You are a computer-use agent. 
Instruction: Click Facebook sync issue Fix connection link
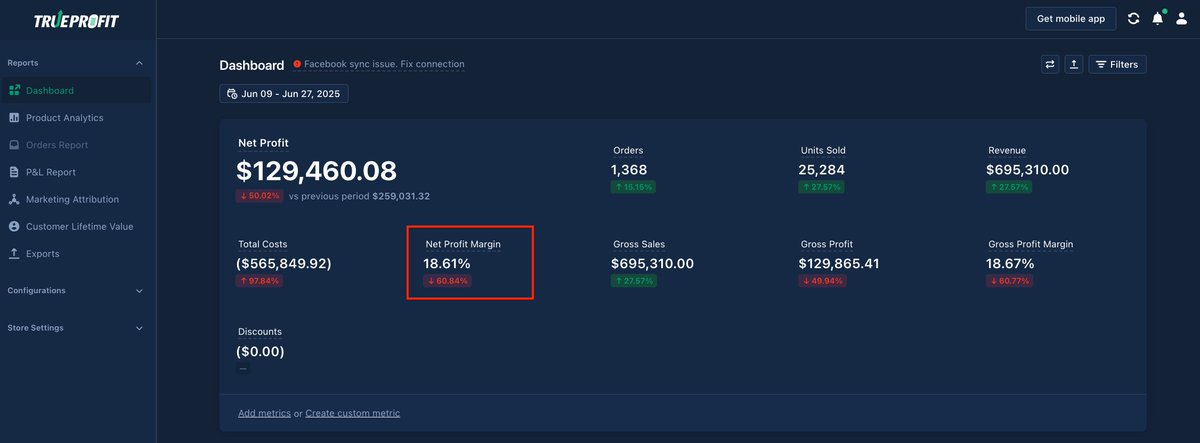pyautogui.click(x=384, y=64)
